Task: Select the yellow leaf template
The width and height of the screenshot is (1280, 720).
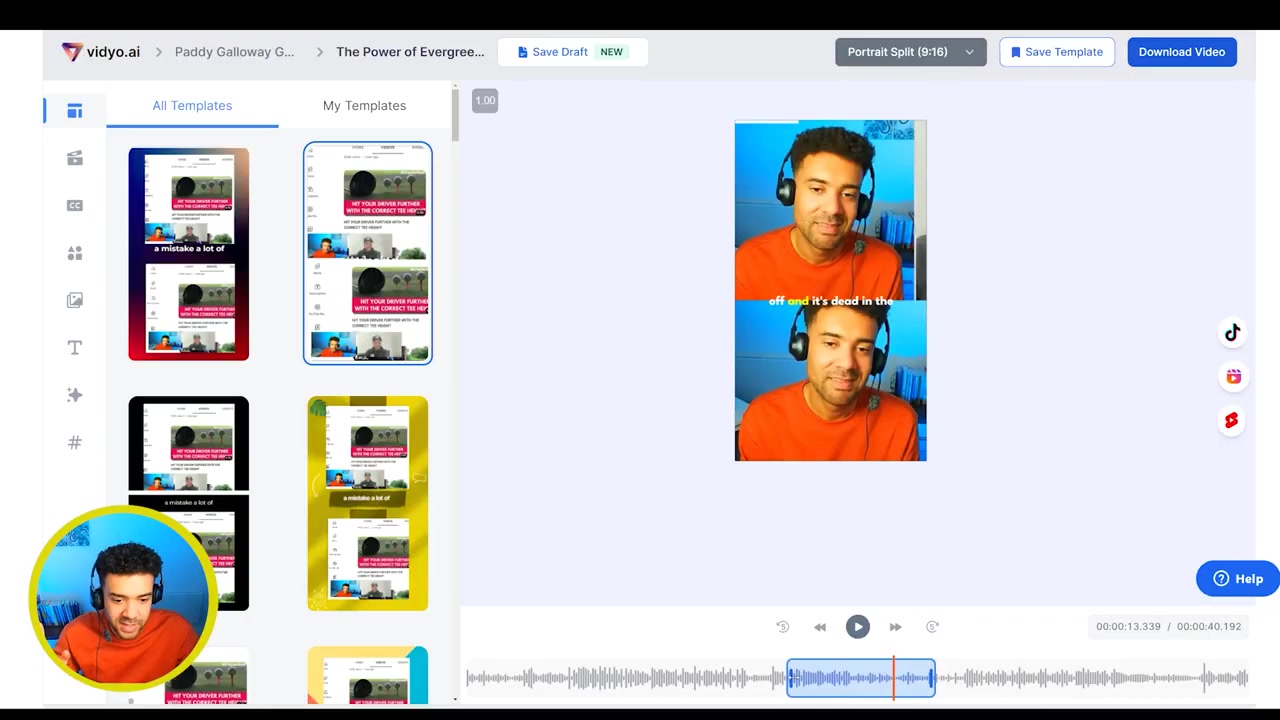Action: (x=368, y=503)
